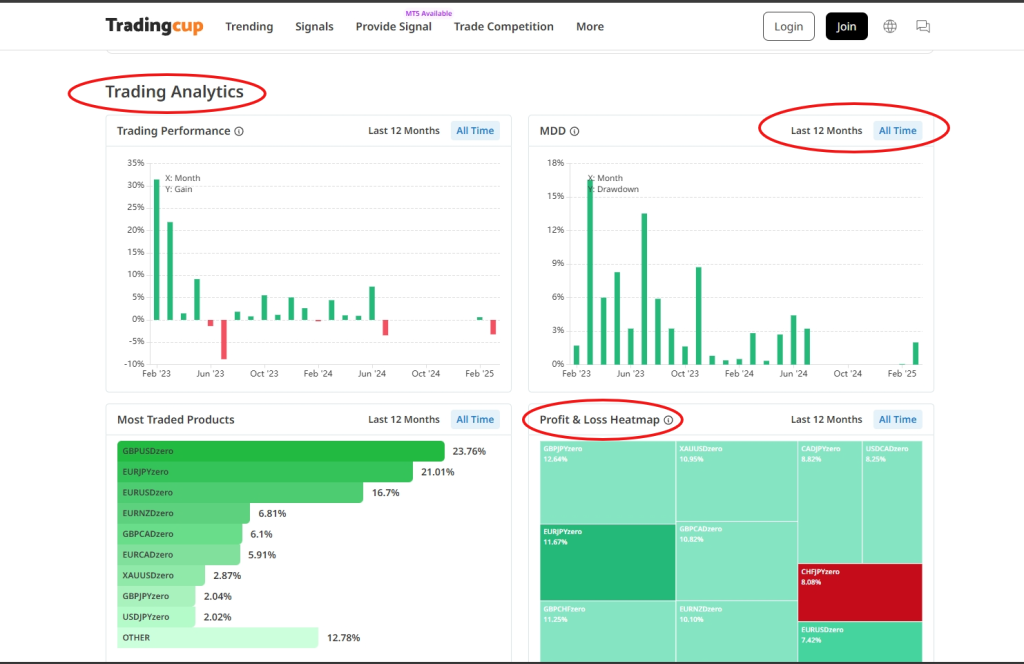Expand the More navigation menu
Screen dimensions: 1024x664
coord(589,27)
